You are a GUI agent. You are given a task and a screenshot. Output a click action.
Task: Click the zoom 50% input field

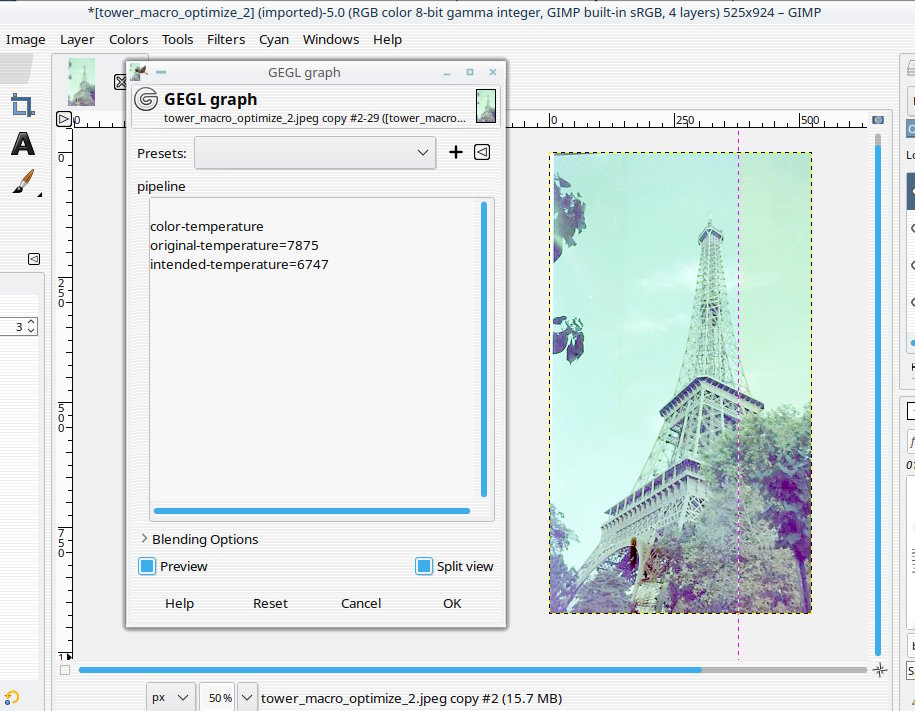click(217, 698)
